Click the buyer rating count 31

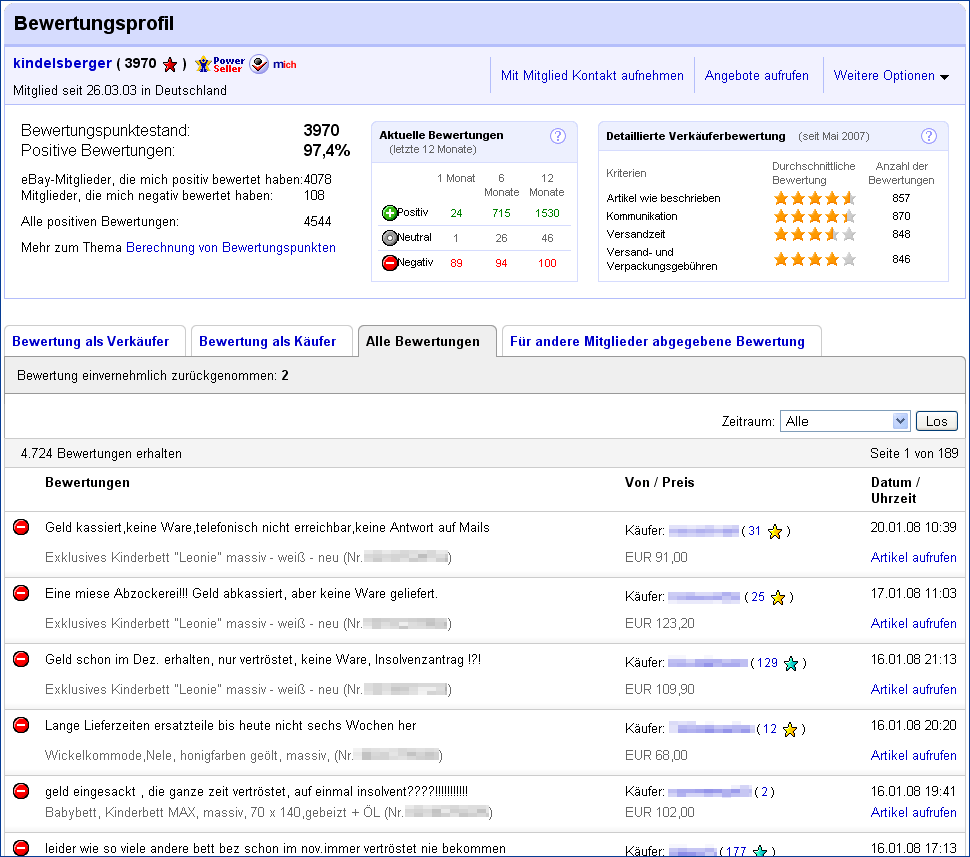tap(754, 531)
